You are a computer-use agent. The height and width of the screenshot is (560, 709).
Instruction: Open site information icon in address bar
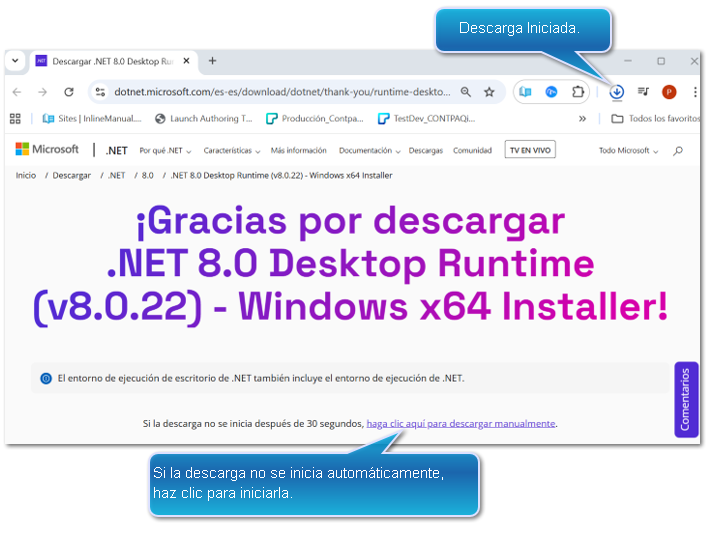pos(100,92)
